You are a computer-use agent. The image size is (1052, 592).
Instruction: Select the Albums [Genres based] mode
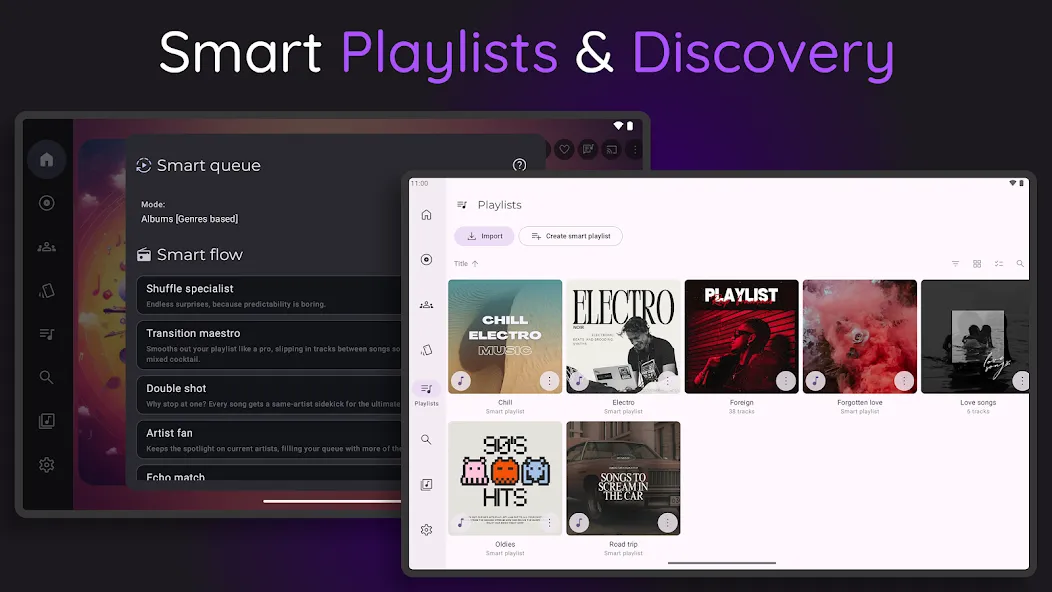(x=189, y=219)
